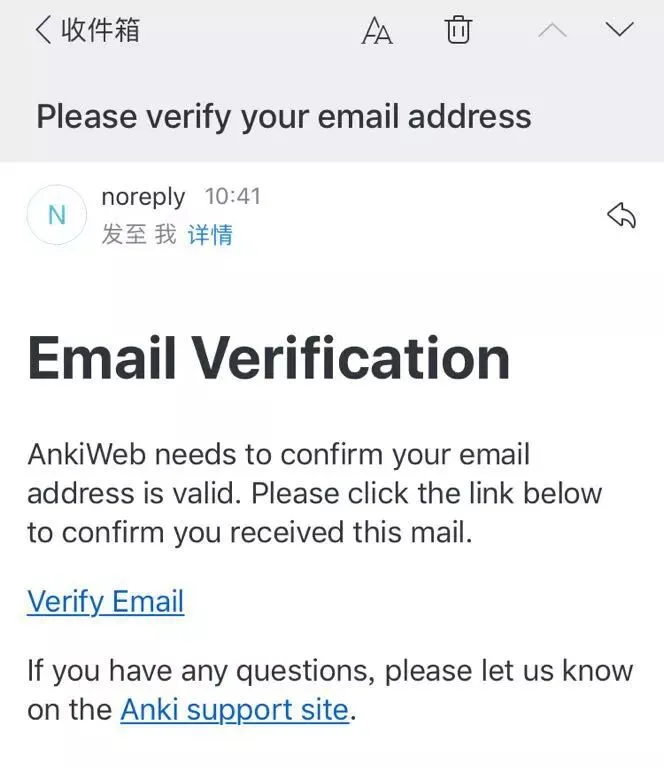This screenshot has height=768, width=664.
Task: Tap the sender name noreply
Action: 143,197
